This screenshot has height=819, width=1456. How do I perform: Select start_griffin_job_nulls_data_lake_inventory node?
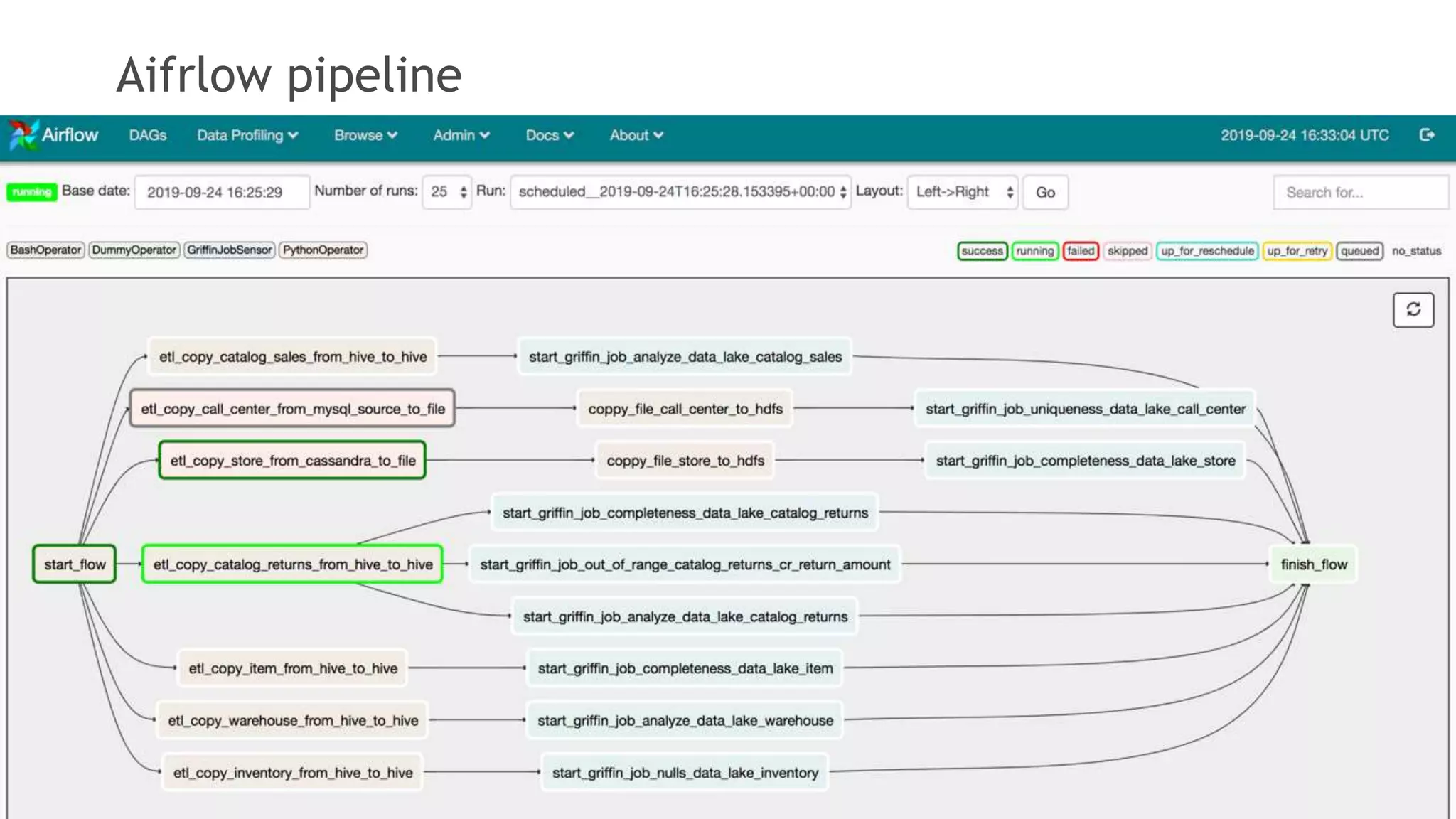685,773
